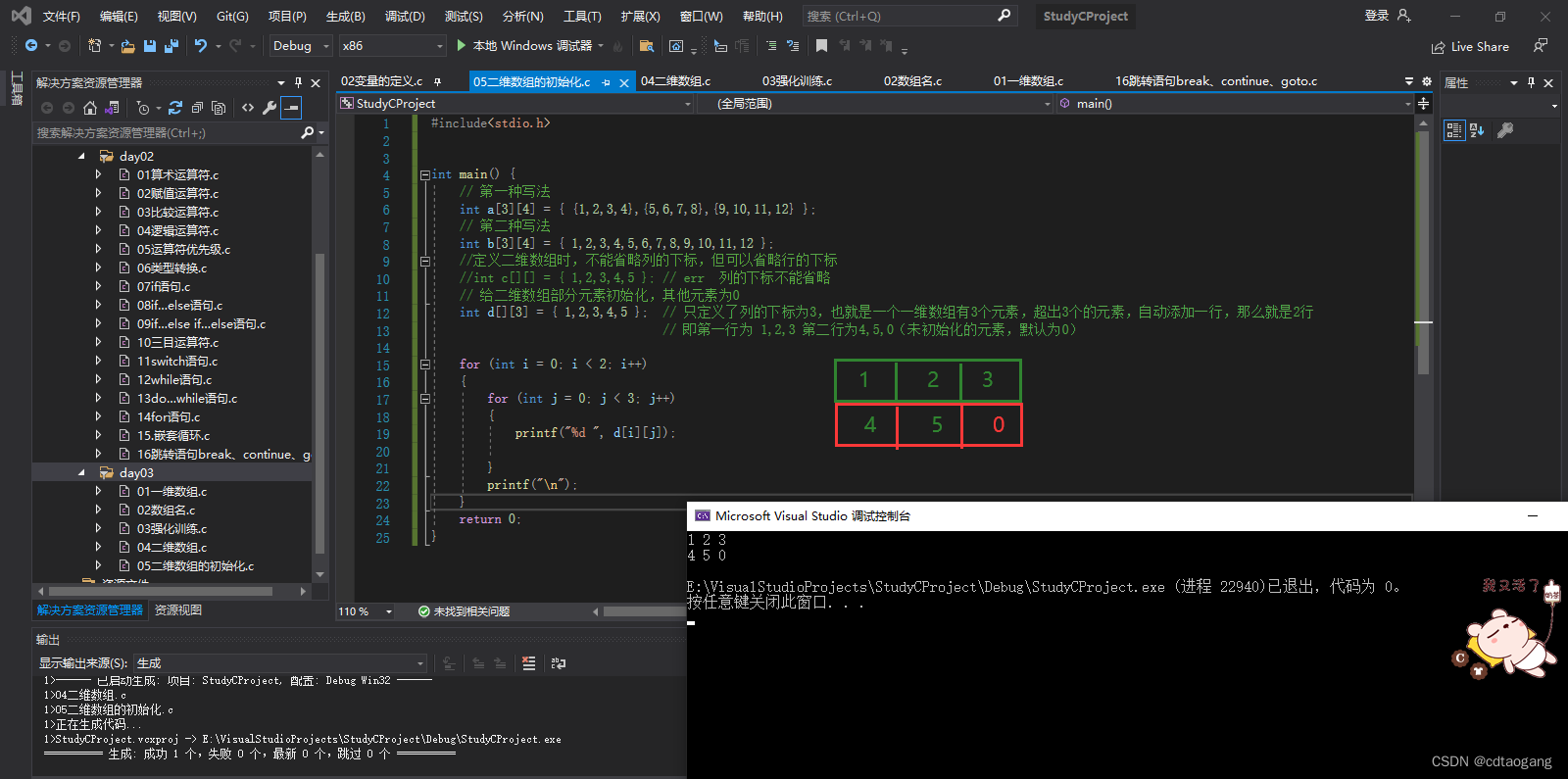Open the 110 % zoom dropdown

click(x=366, y=611)
